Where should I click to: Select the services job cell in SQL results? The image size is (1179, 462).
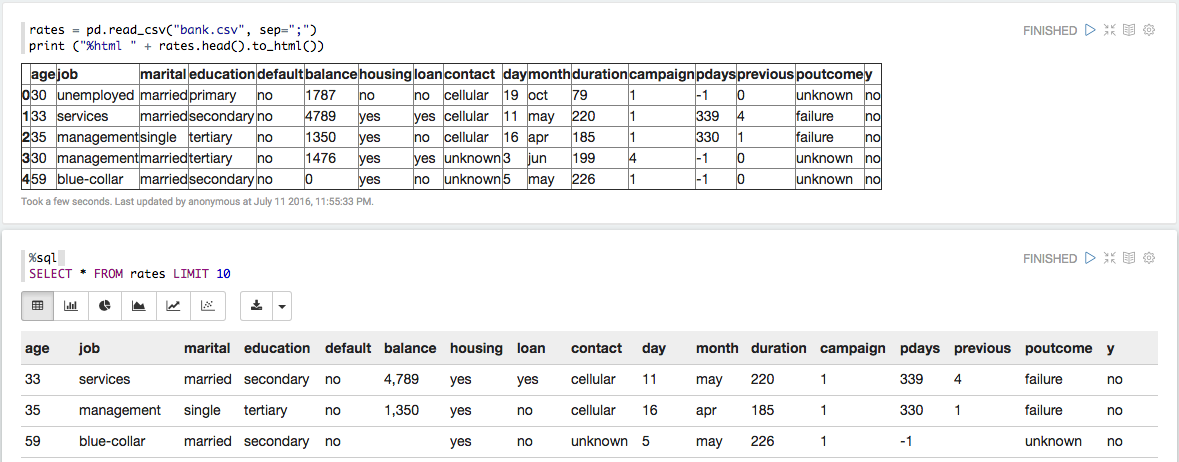click(x=105, y=379)
